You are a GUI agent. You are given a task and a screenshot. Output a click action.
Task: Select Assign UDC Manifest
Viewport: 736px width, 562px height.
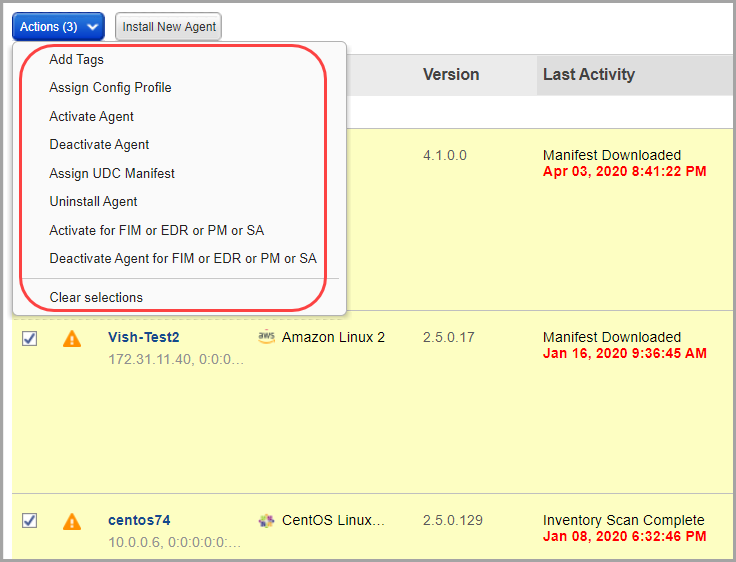point(112,174)
